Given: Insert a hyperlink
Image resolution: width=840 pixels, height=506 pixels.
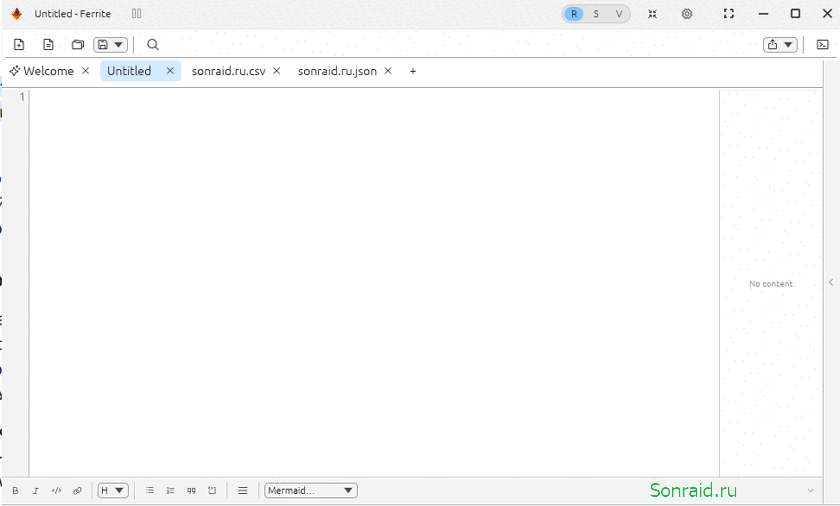Looking at the screenshot, I should coord(77,490).
